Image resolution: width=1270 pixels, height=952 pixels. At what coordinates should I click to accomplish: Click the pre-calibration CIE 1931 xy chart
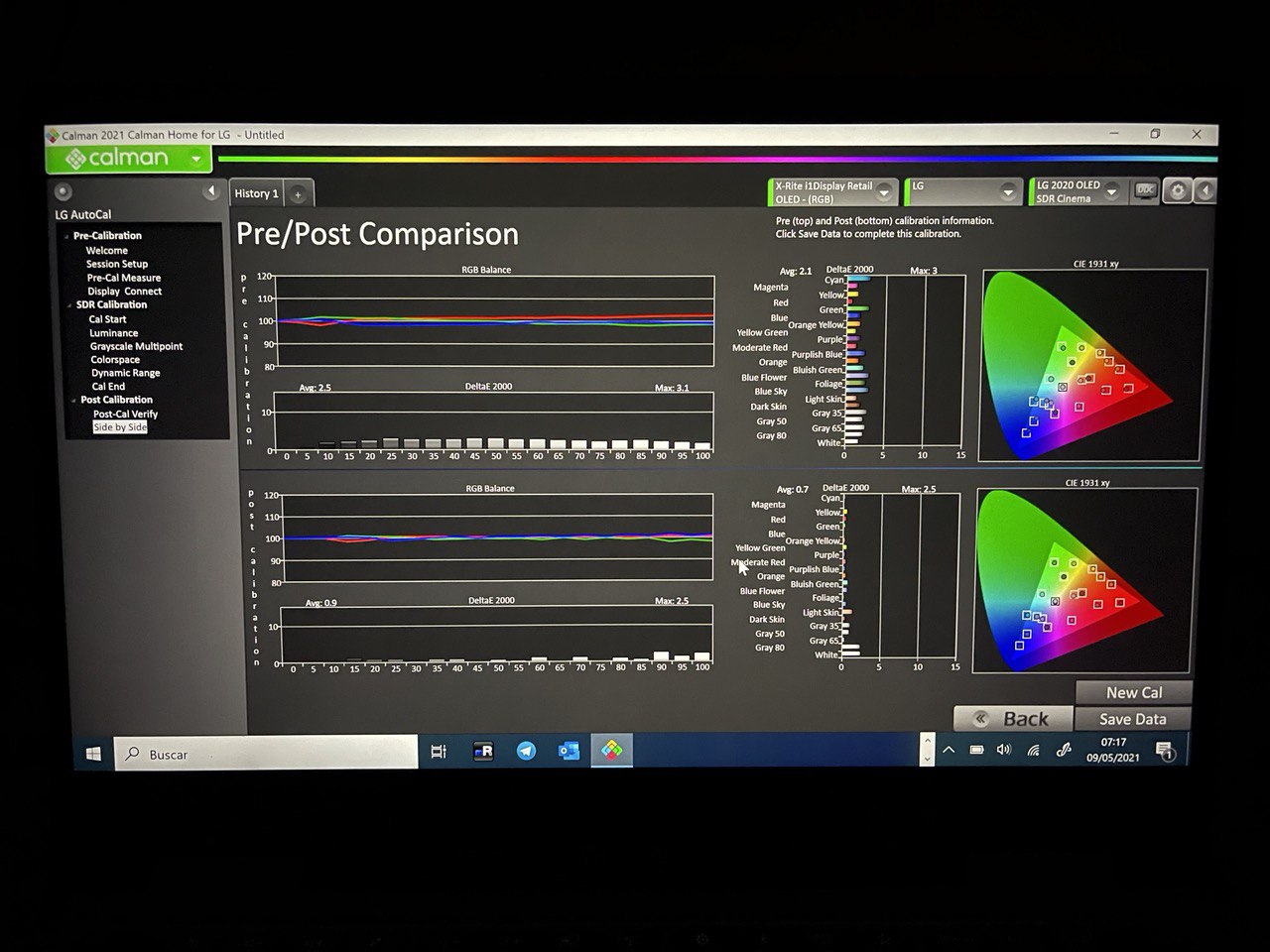pyautogui.click(x=1093, y=366)
